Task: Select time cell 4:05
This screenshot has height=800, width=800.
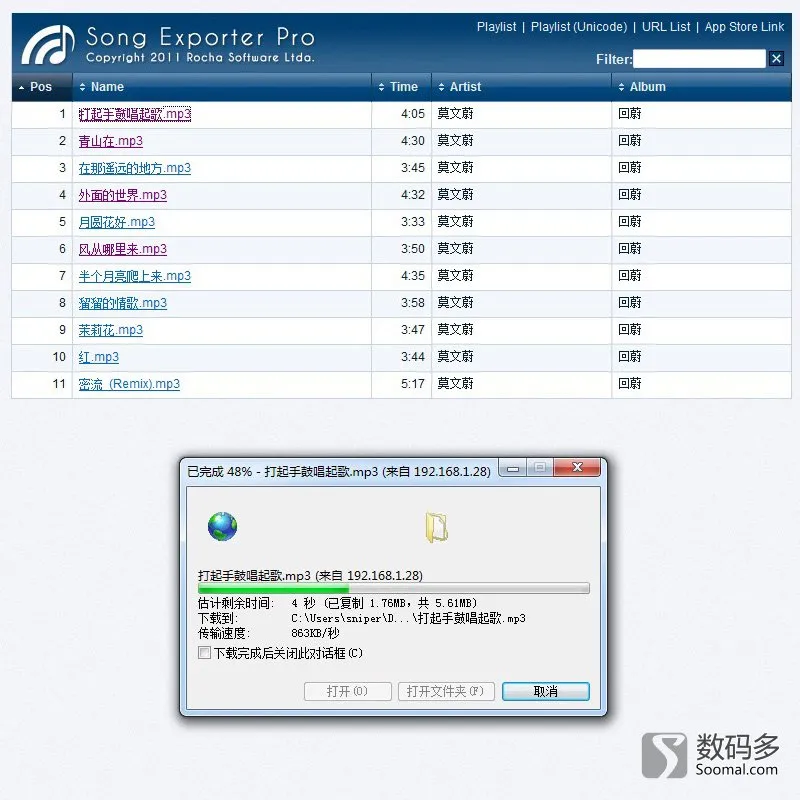Action: coord(413,114)
